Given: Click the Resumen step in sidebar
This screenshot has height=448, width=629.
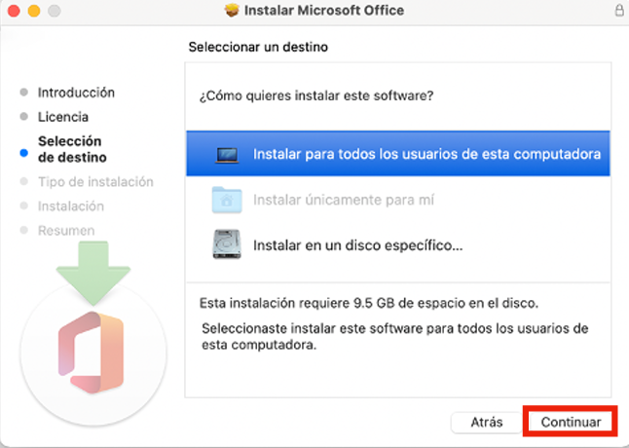Looking at the screenshot, I should click(x=66, y=231).
